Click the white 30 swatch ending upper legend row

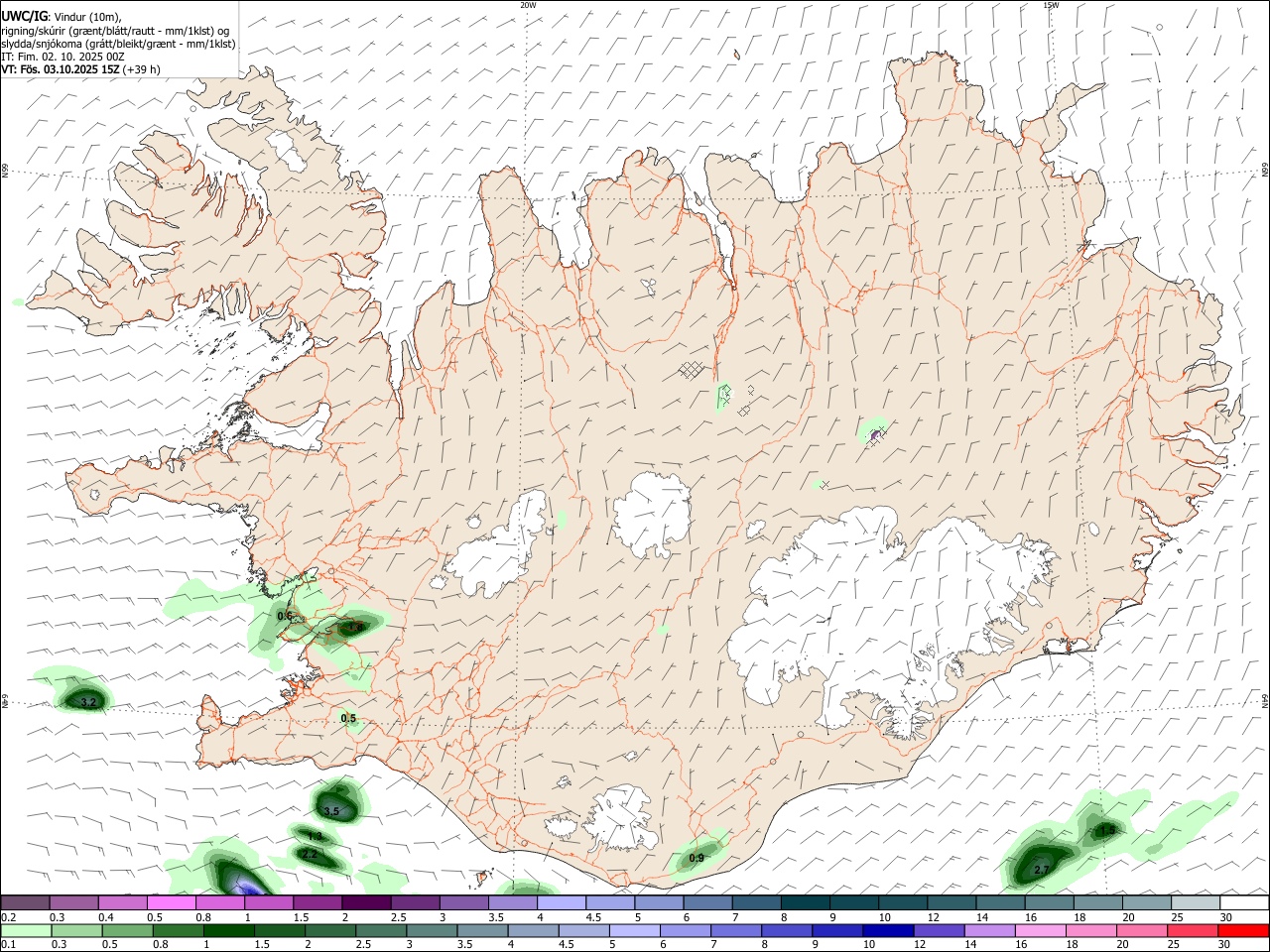1244,903
